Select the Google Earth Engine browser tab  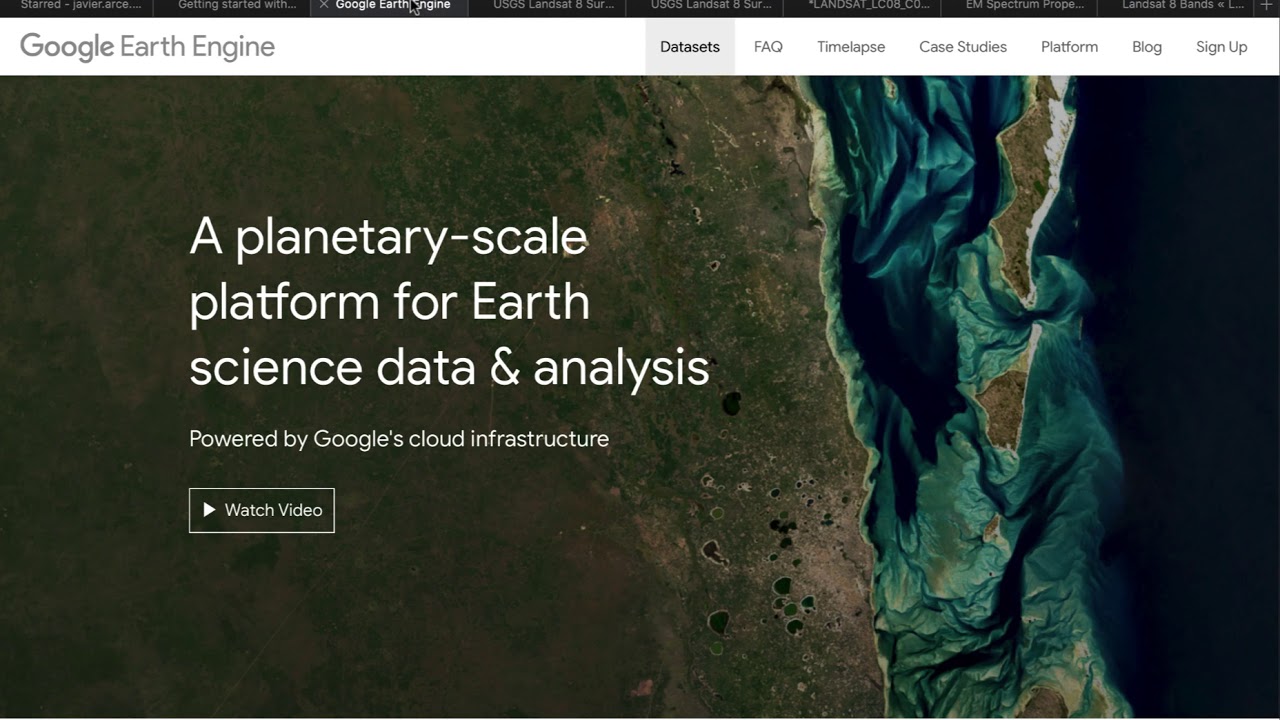tap(391, 6)
